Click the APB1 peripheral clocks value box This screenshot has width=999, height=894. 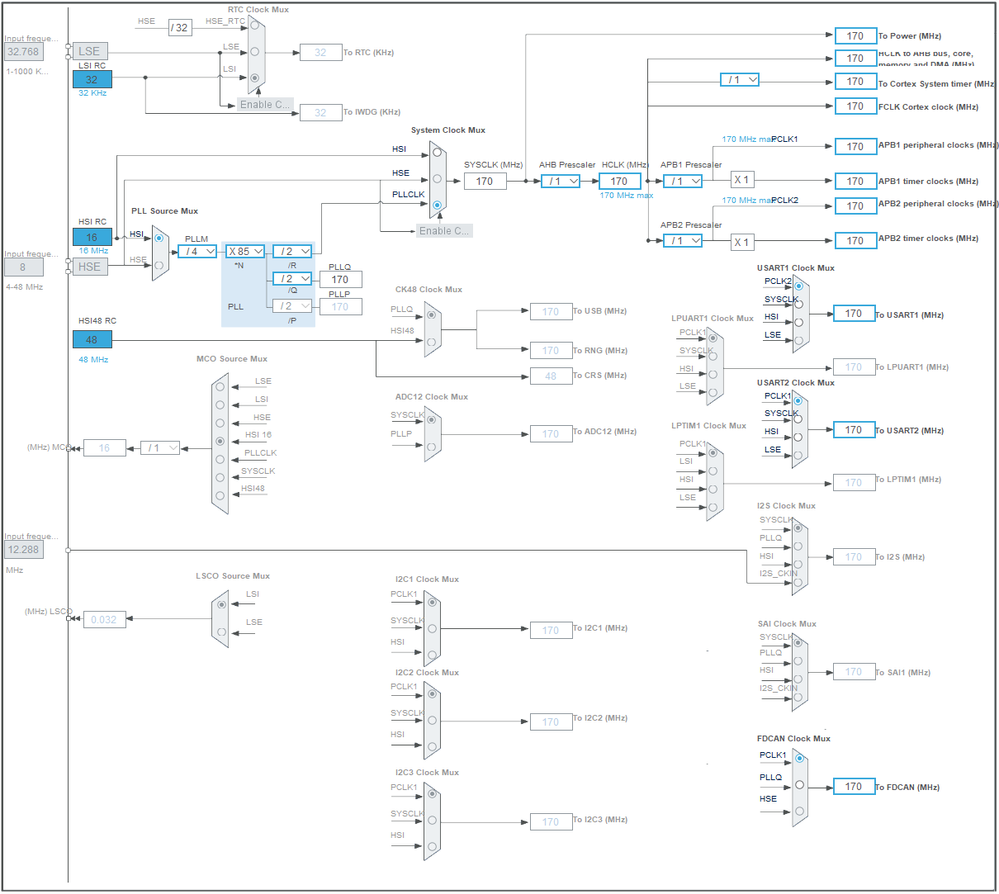[856, 147]
